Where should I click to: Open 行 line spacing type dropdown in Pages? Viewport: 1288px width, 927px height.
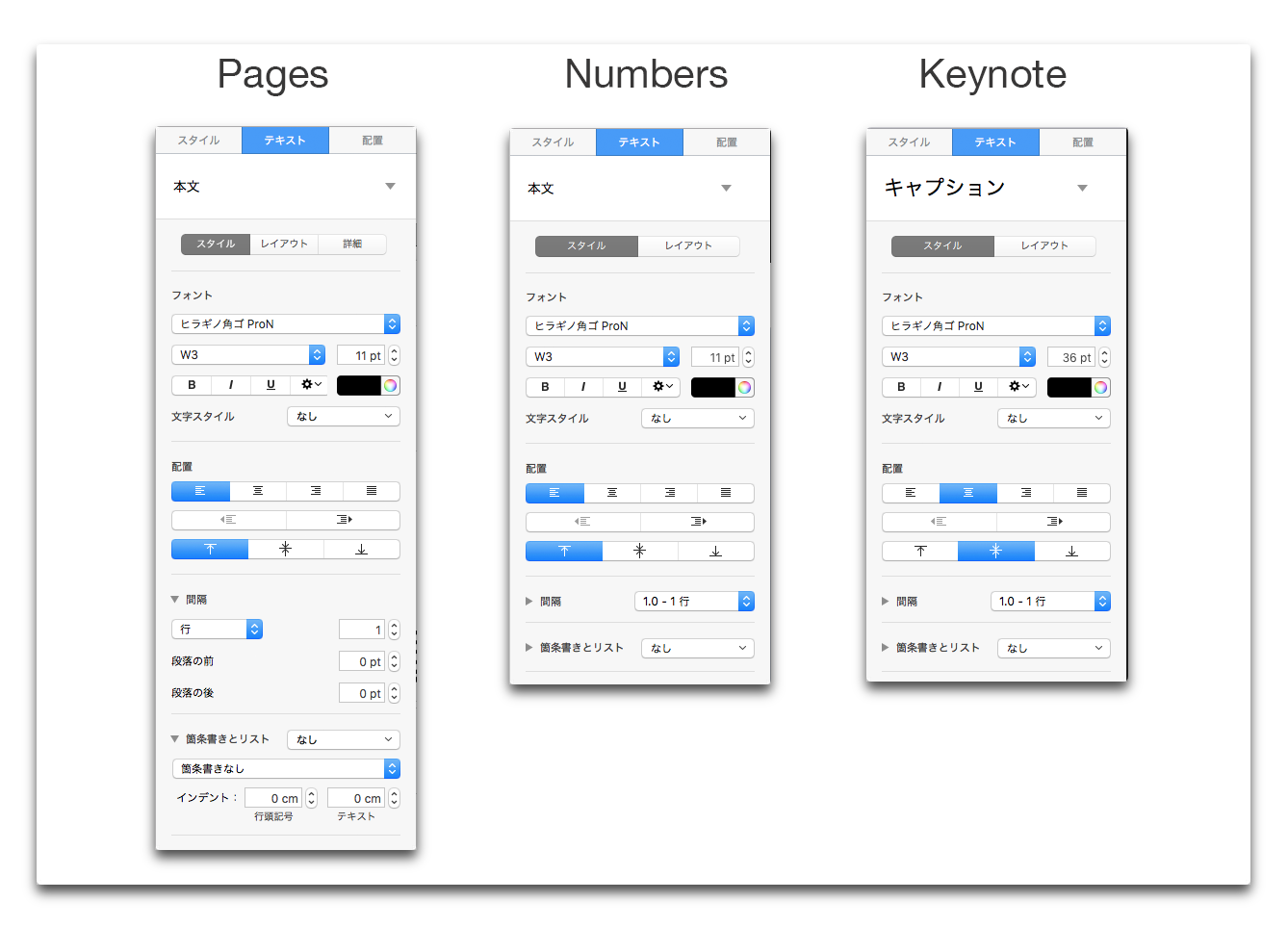coord(218,630)
